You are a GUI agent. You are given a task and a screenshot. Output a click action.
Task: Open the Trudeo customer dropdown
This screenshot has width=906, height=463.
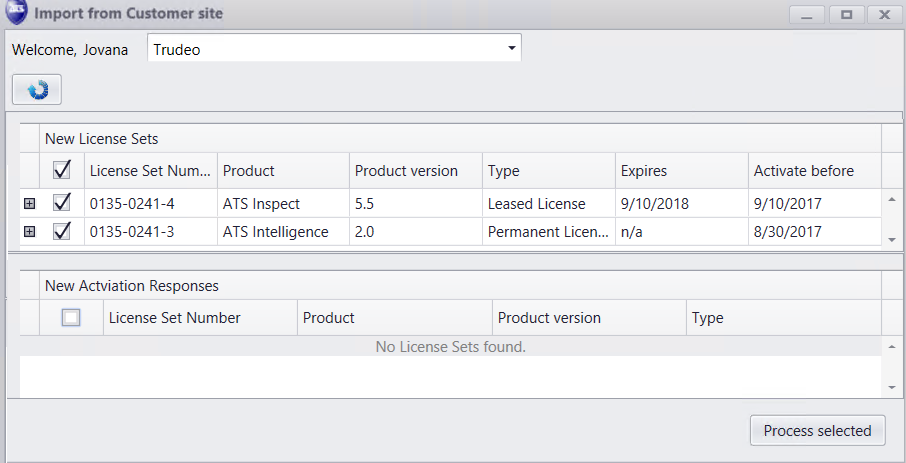click(x=511, y=48)
